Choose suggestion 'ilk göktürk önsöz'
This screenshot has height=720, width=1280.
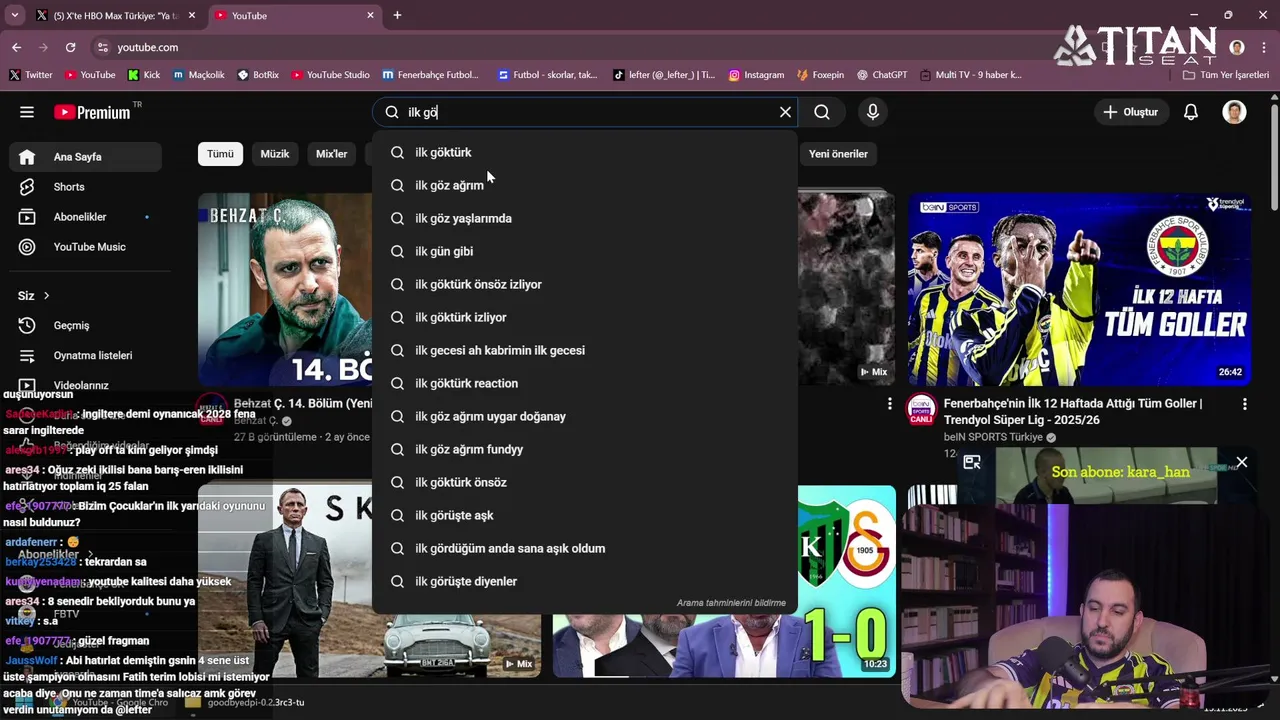pyautogui.click(x=585, y=482)
